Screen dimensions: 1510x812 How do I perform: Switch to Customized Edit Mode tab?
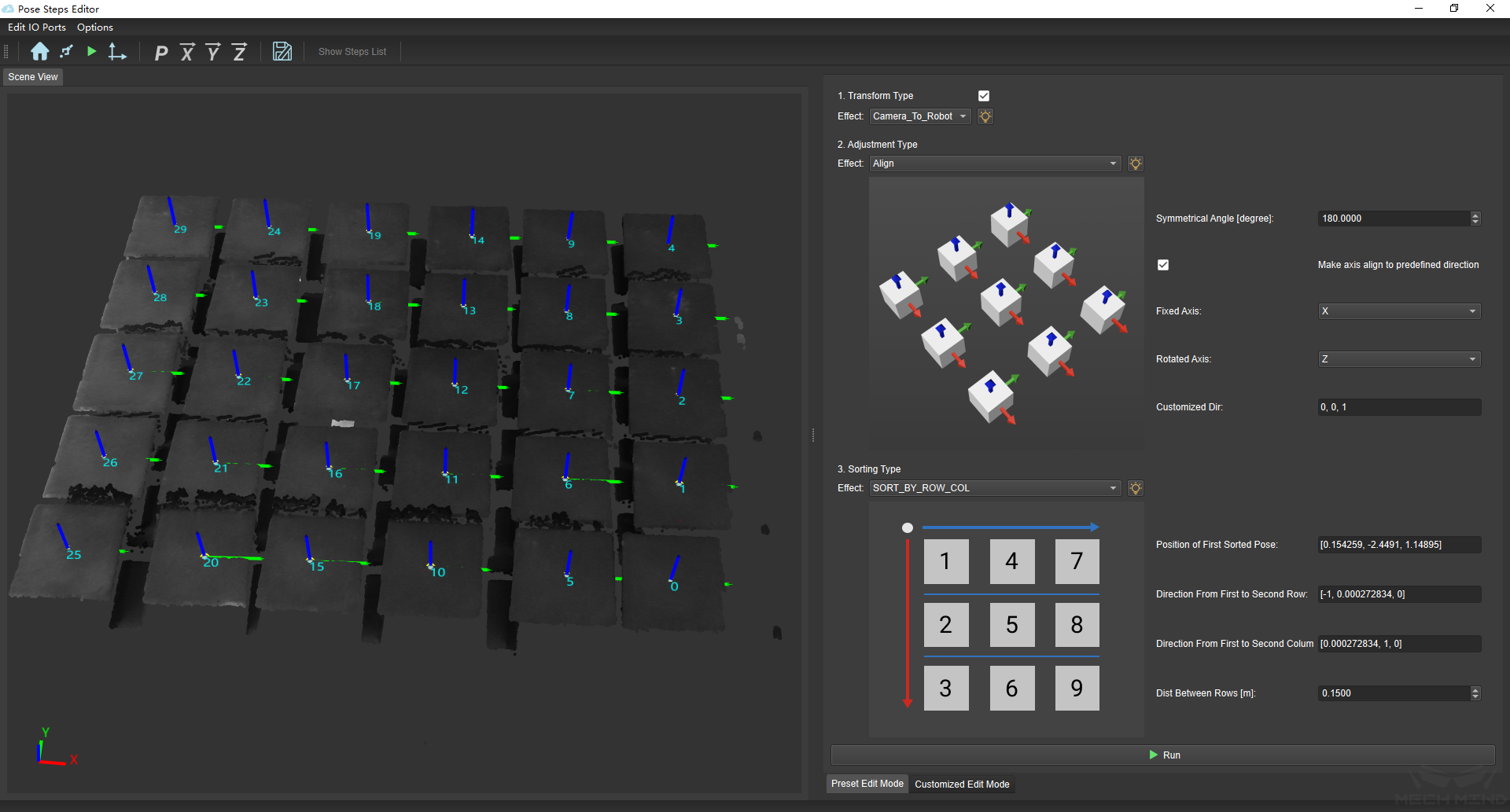click(961, 784)
